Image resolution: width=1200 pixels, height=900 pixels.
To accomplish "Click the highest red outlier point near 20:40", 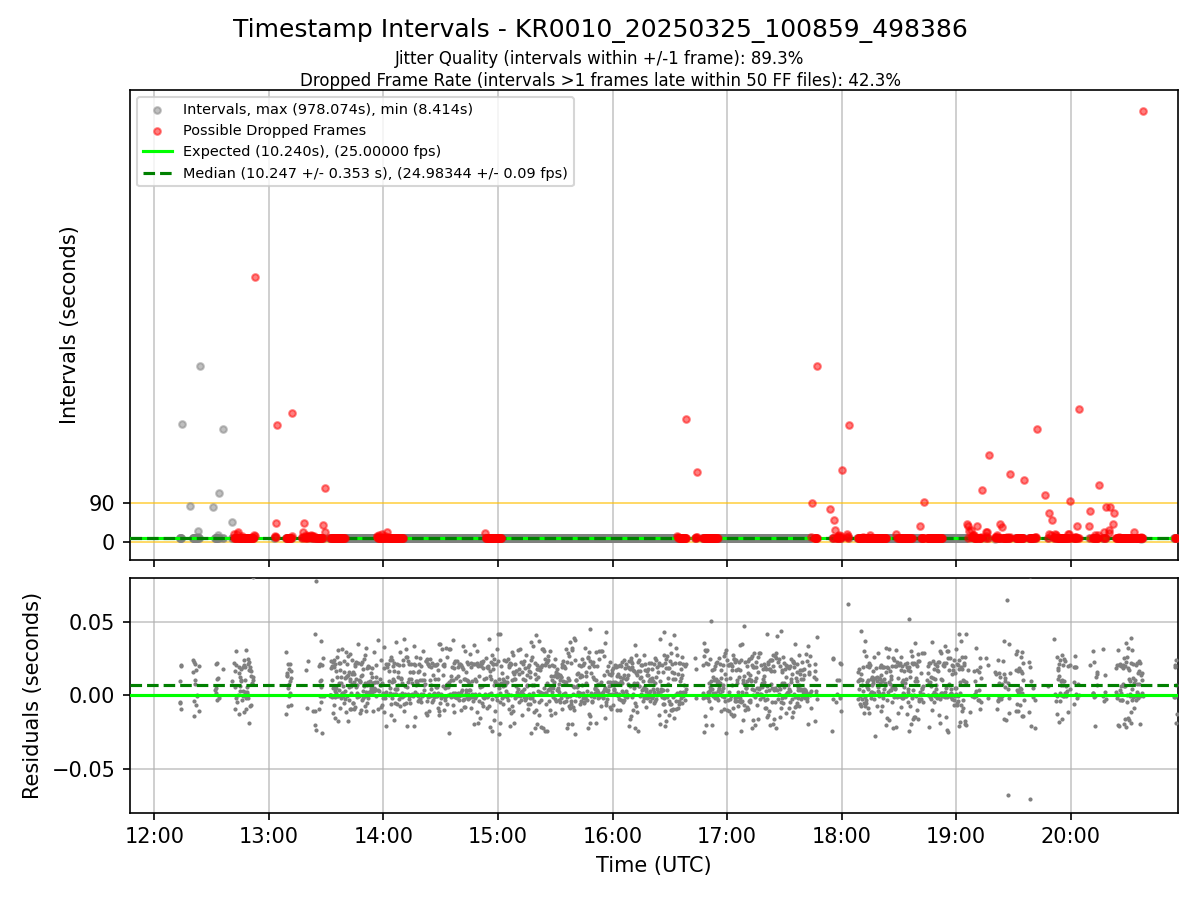I will pos(1143,111).
